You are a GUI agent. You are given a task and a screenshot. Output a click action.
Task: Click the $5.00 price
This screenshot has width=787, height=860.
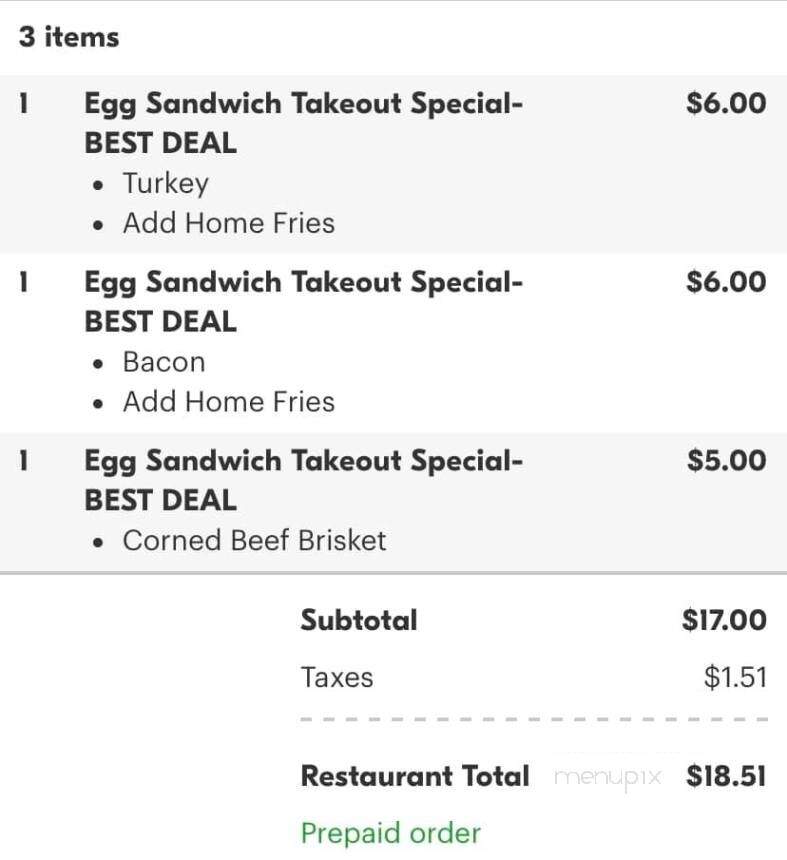(727, 460)
